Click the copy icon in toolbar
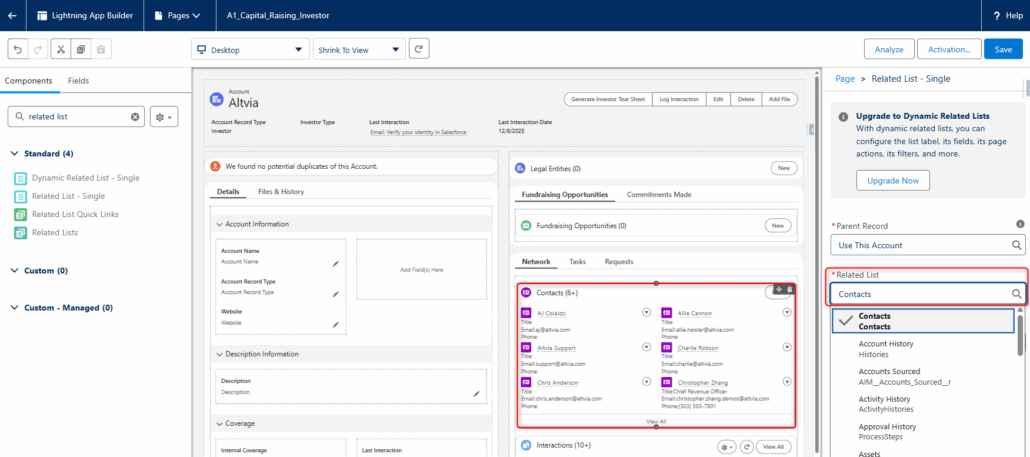This screenshot has height=457, width=1030. point(81,49)
